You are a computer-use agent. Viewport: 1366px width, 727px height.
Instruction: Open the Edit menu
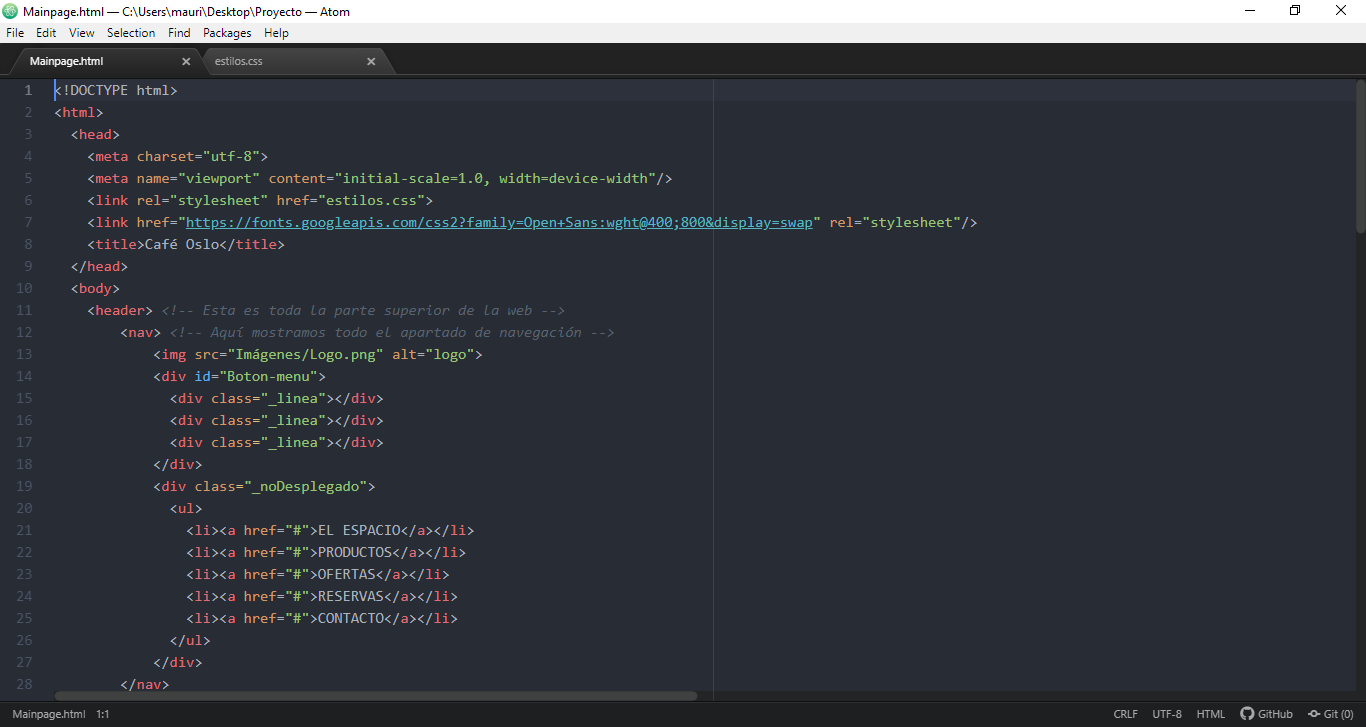tap(46, 33)
